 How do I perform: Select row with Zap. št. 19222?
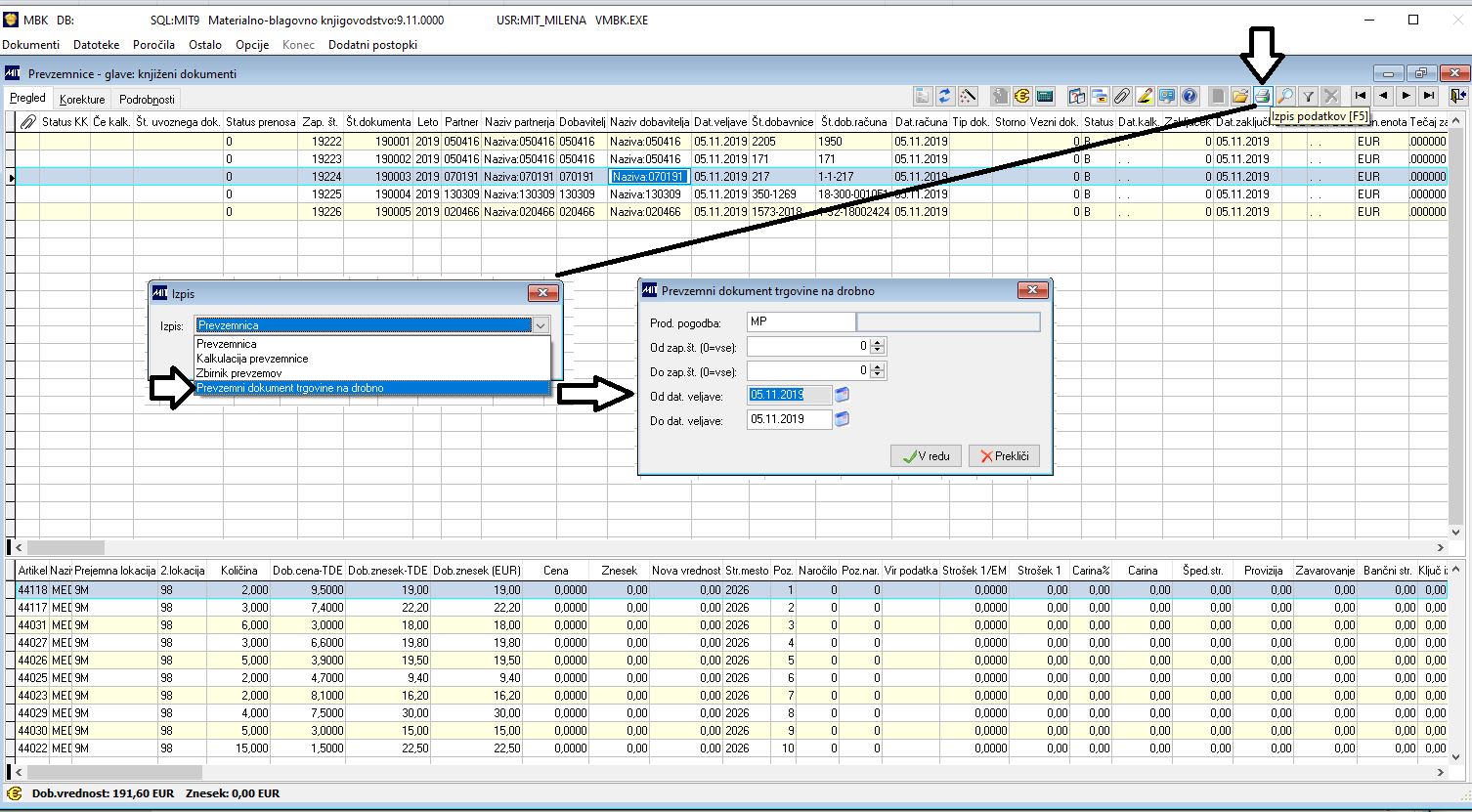click(x=730, y=141)
